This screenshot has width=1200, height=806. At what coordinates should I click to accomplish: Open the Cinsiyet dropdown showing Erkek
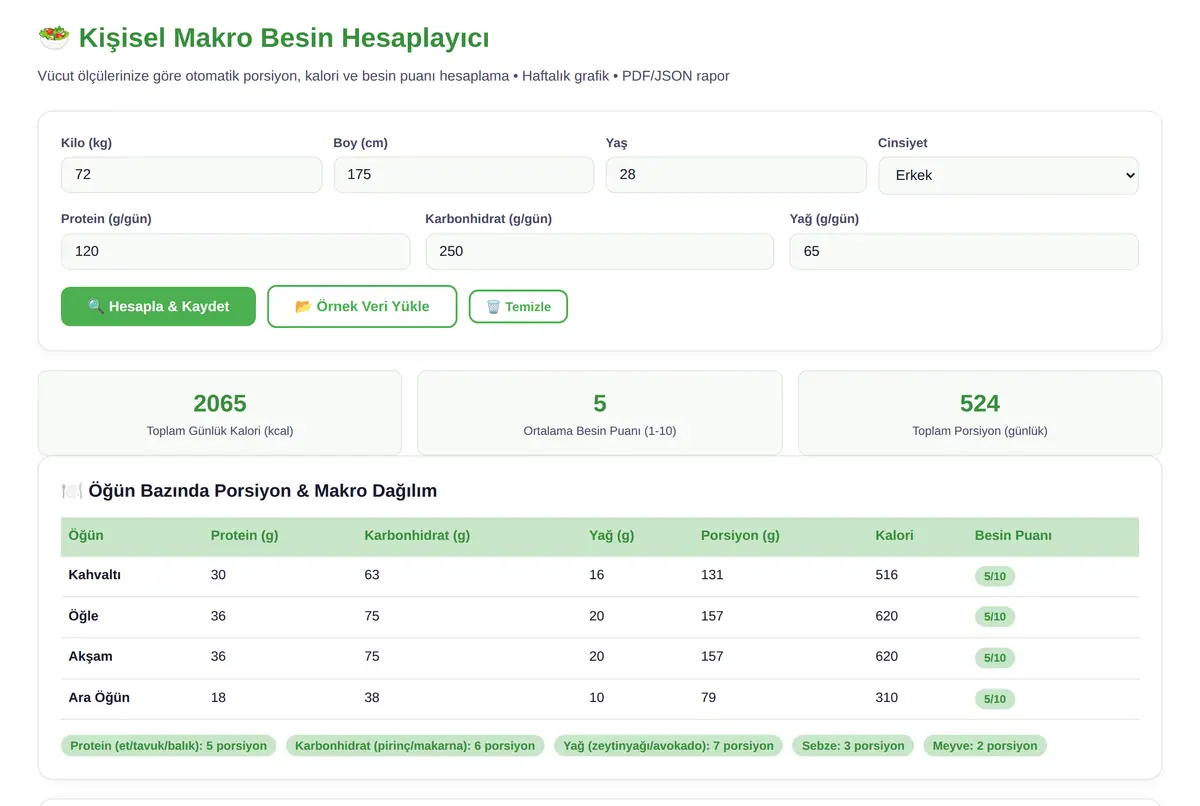(x=1008, y=175)
